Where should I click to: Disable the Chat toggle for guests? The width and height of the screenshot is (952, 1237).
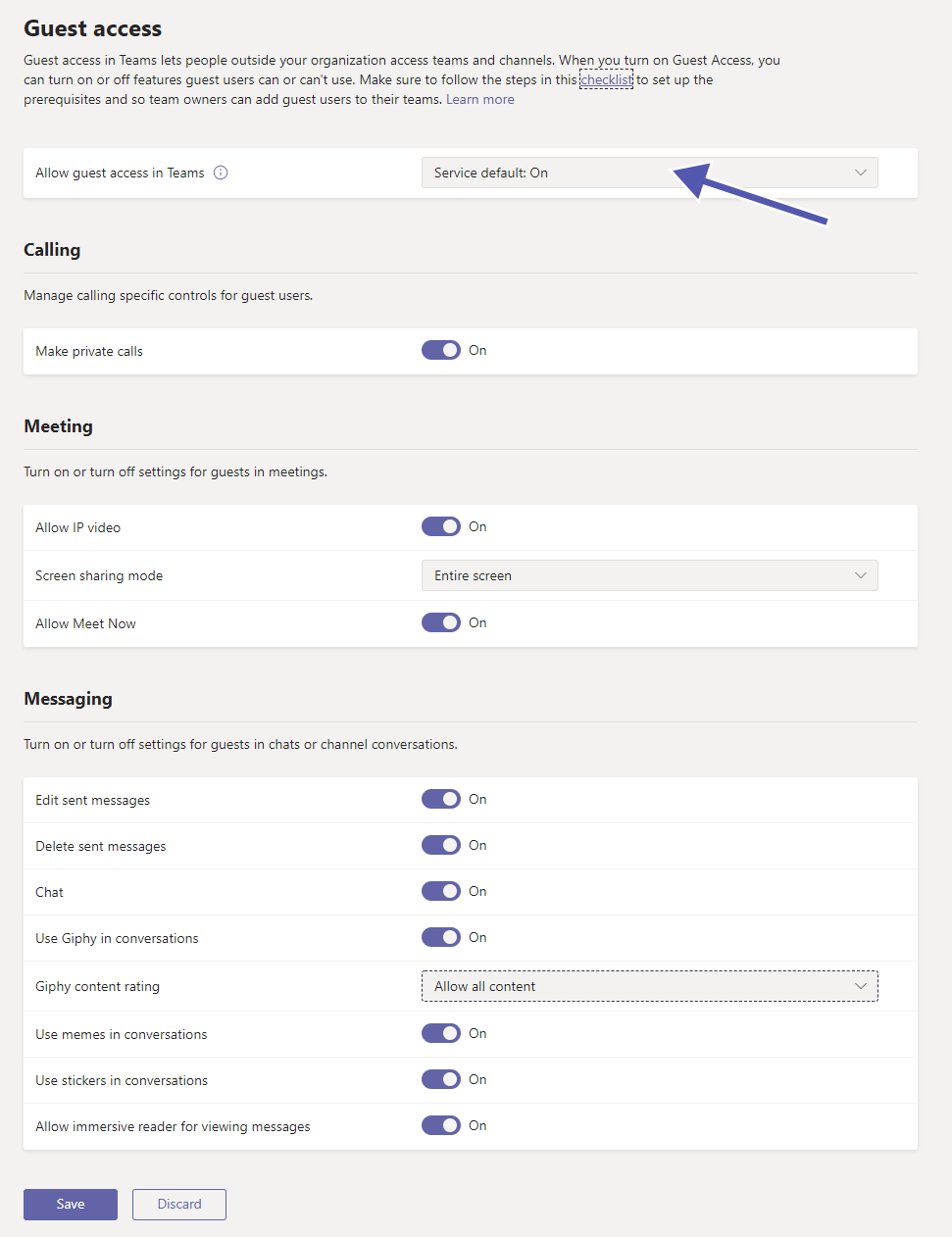441,891
